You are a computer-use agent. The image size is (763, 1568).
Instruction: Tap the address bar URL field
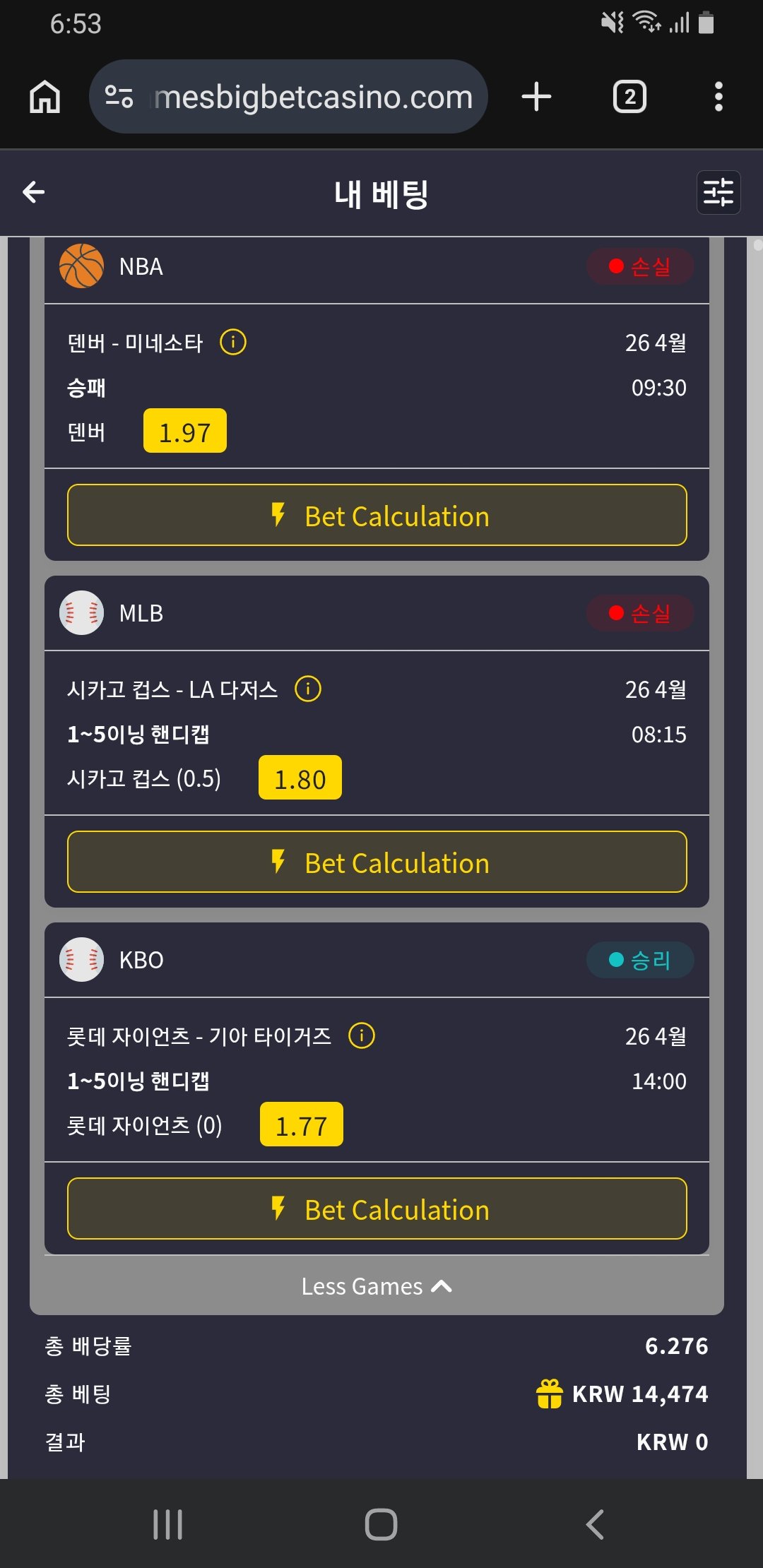click(x=312, y=97)
